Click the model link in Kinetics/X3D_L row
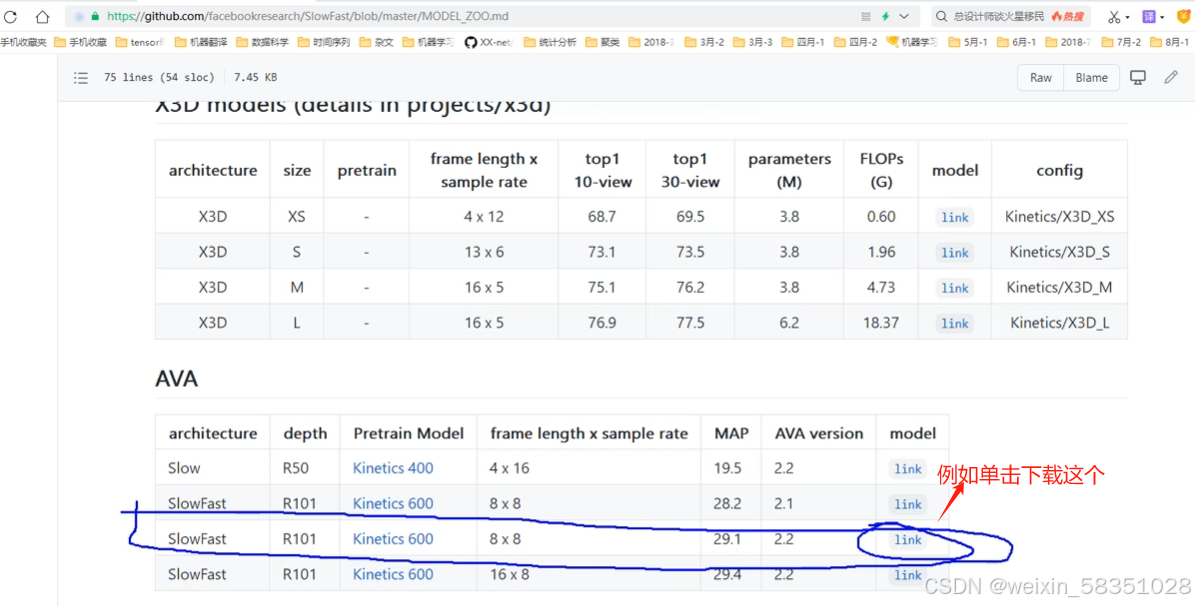1195x606 pixels. [955, 323]
